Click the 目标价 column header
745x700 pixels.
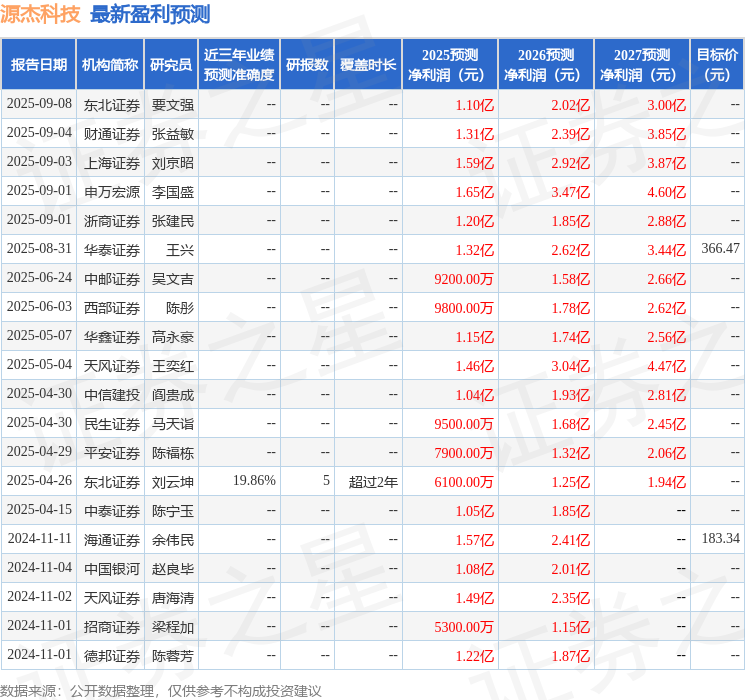[x=717, y=65]
